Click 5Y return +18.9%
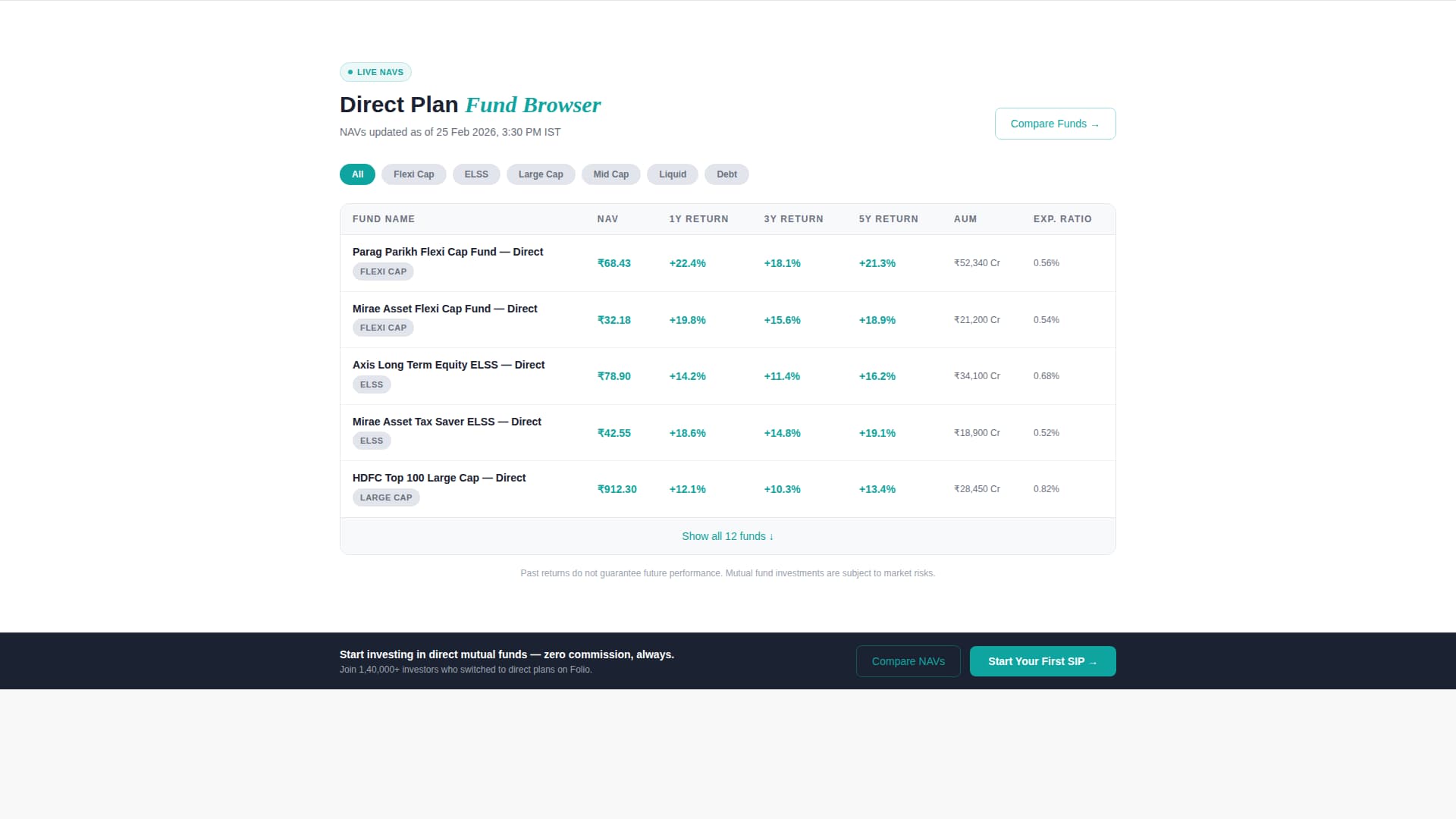 877,320
